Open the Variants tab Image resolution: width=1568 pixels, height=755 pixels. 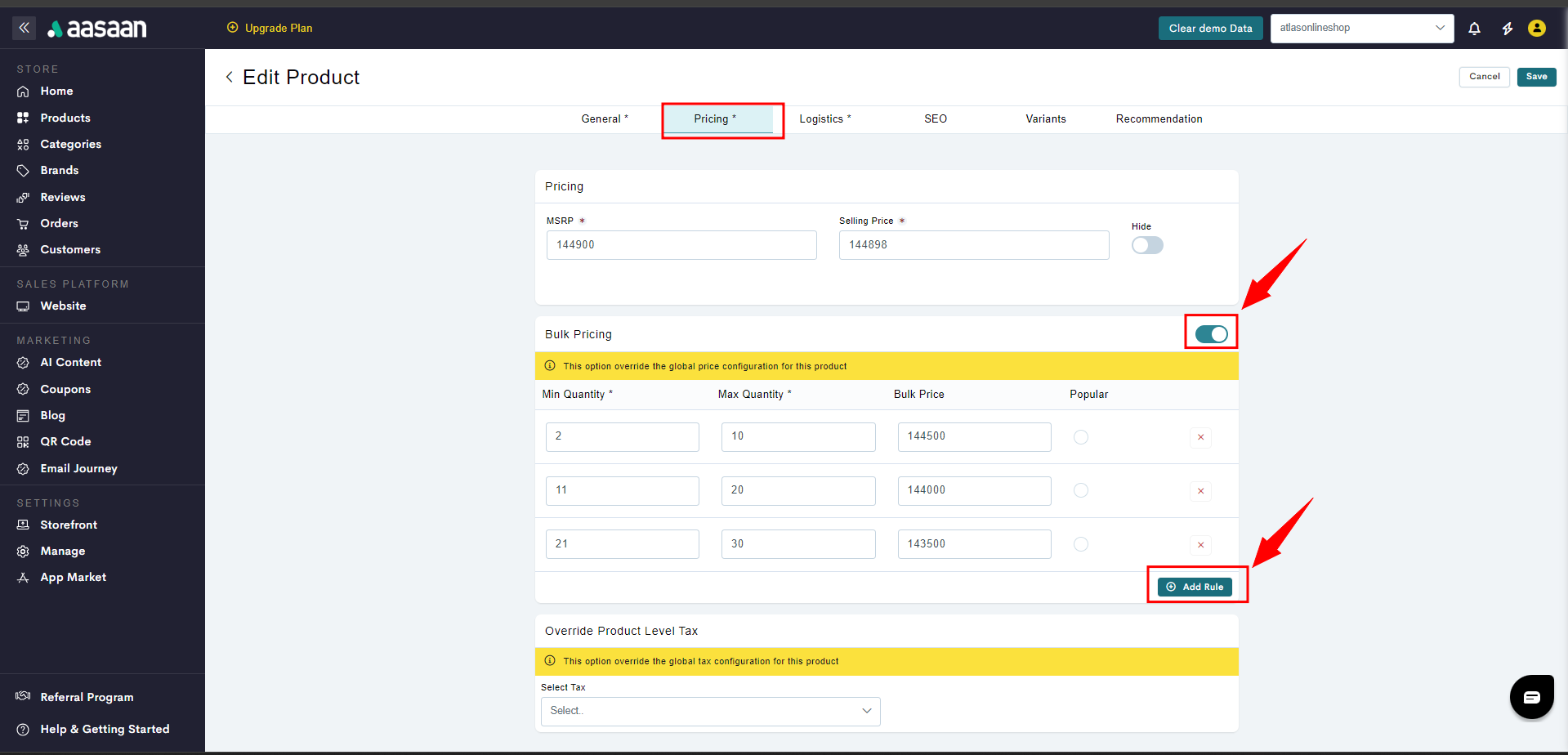coord(1045,119)
